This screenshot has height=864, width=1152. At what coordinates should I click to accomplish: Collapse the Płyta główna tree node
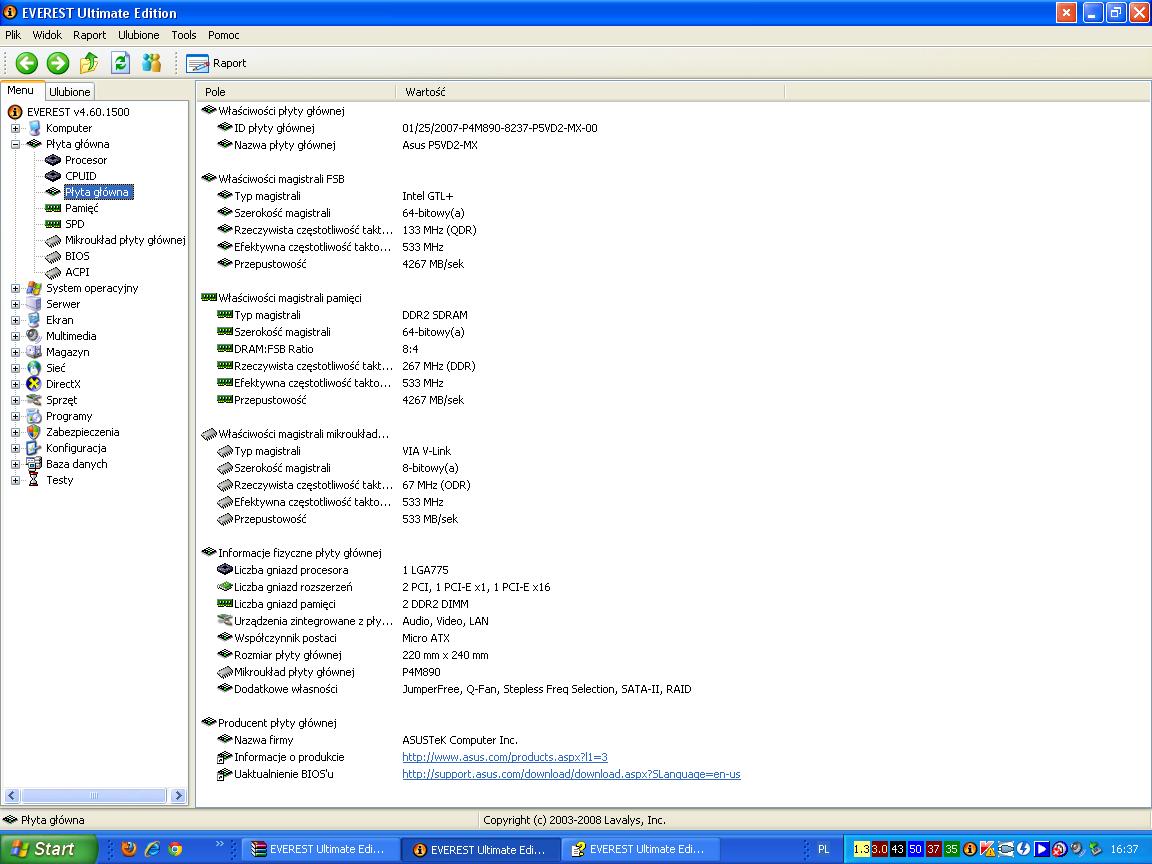click(x=15, y=144)
